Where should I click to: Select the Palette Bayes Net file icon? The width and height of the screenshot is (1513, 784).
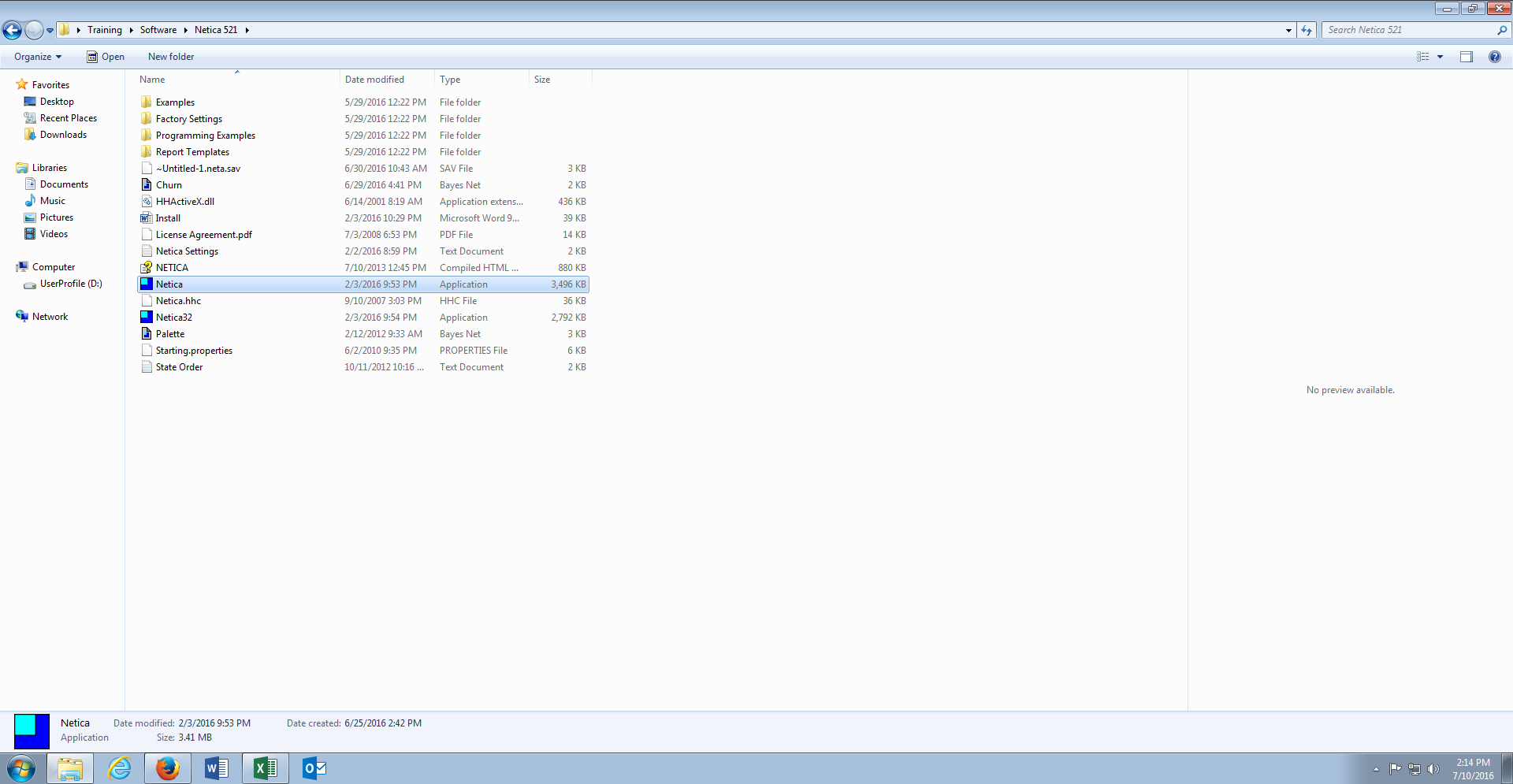[x=147, y=333]
